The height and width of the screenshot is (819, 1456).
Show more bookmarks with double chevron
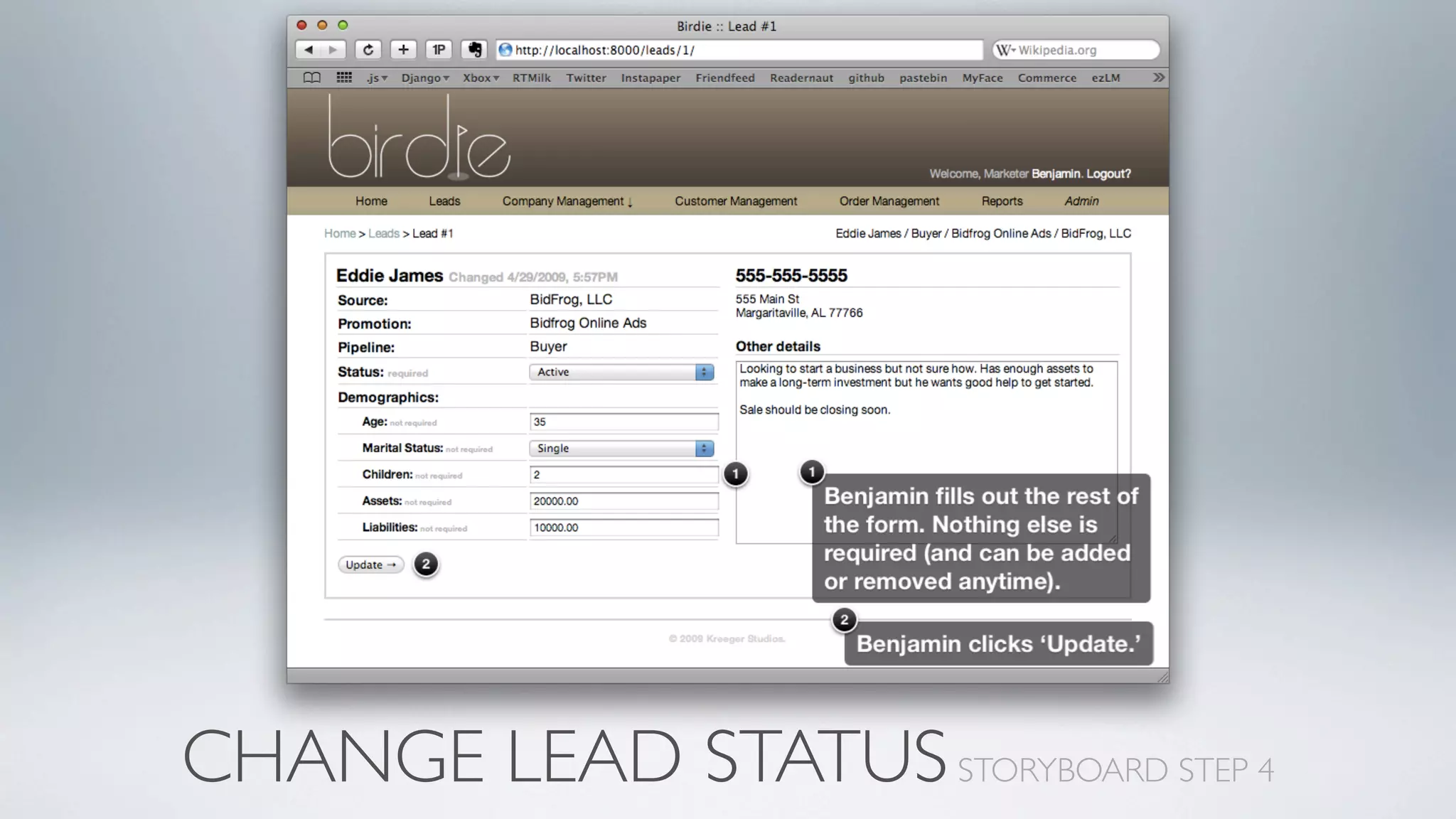click(1158, 77)
